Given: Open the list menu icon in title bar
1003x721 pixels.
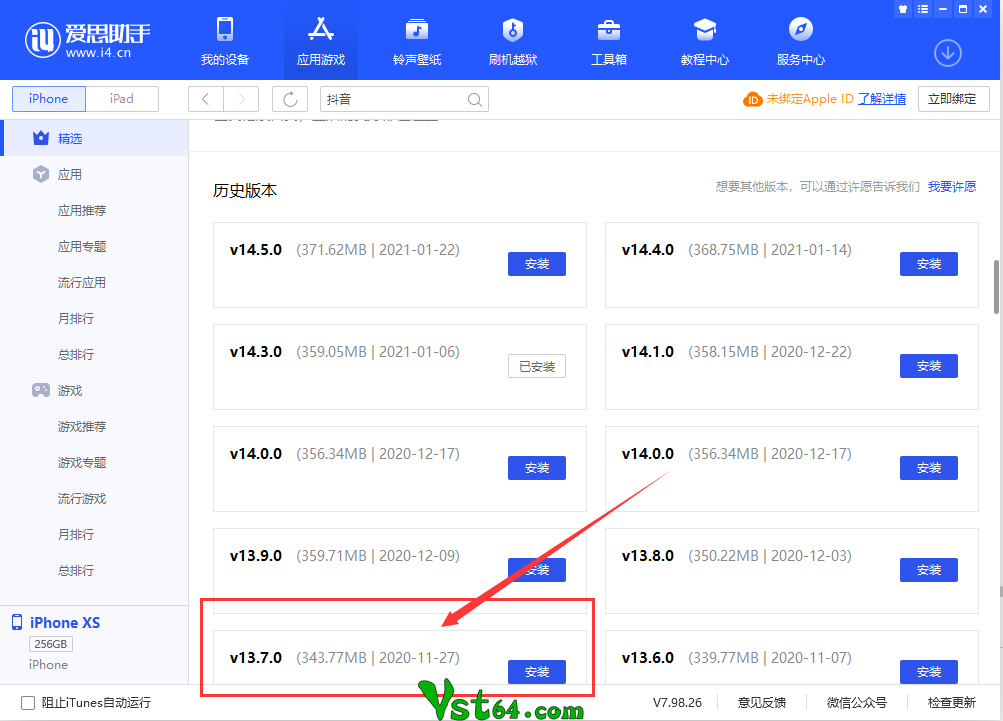Looking at the screenshot, I should coord(922,9).
